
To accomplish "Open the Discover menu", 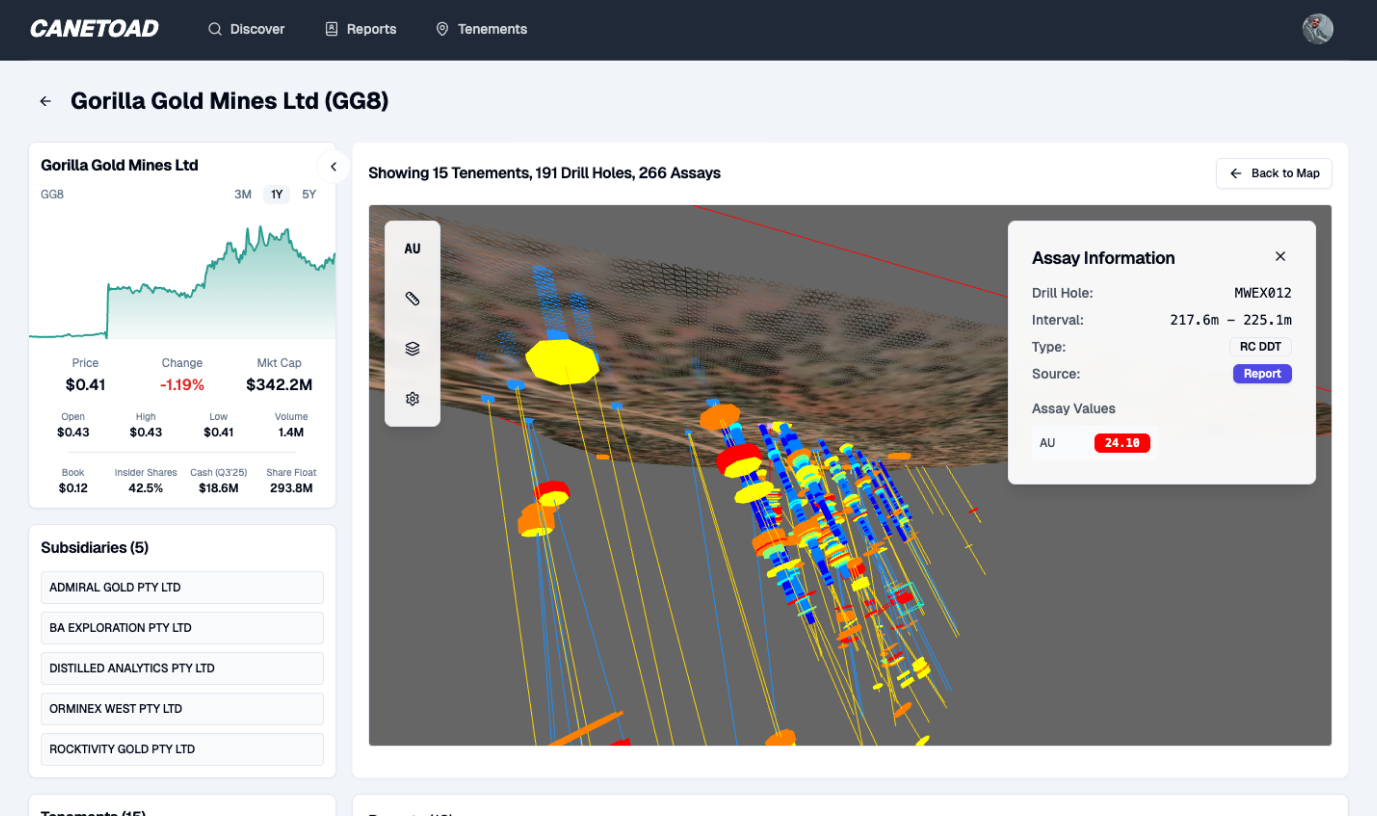I will point(247,29).
